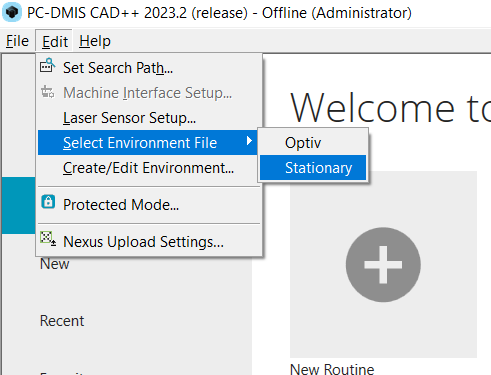Select the Optiv environment file
Viewport: 491px width, 375px height.
click(x=313, y=143)
